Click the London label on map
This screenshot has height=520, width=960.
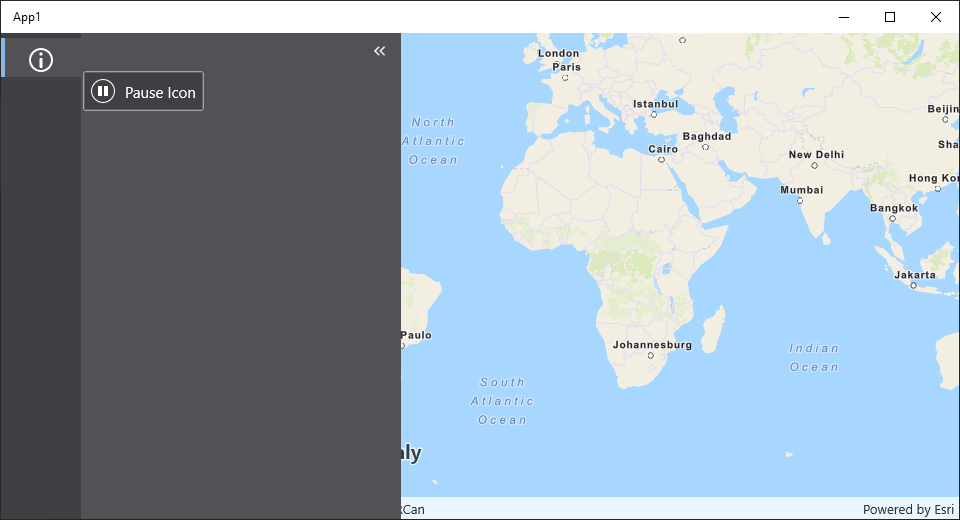coord(558,53)
